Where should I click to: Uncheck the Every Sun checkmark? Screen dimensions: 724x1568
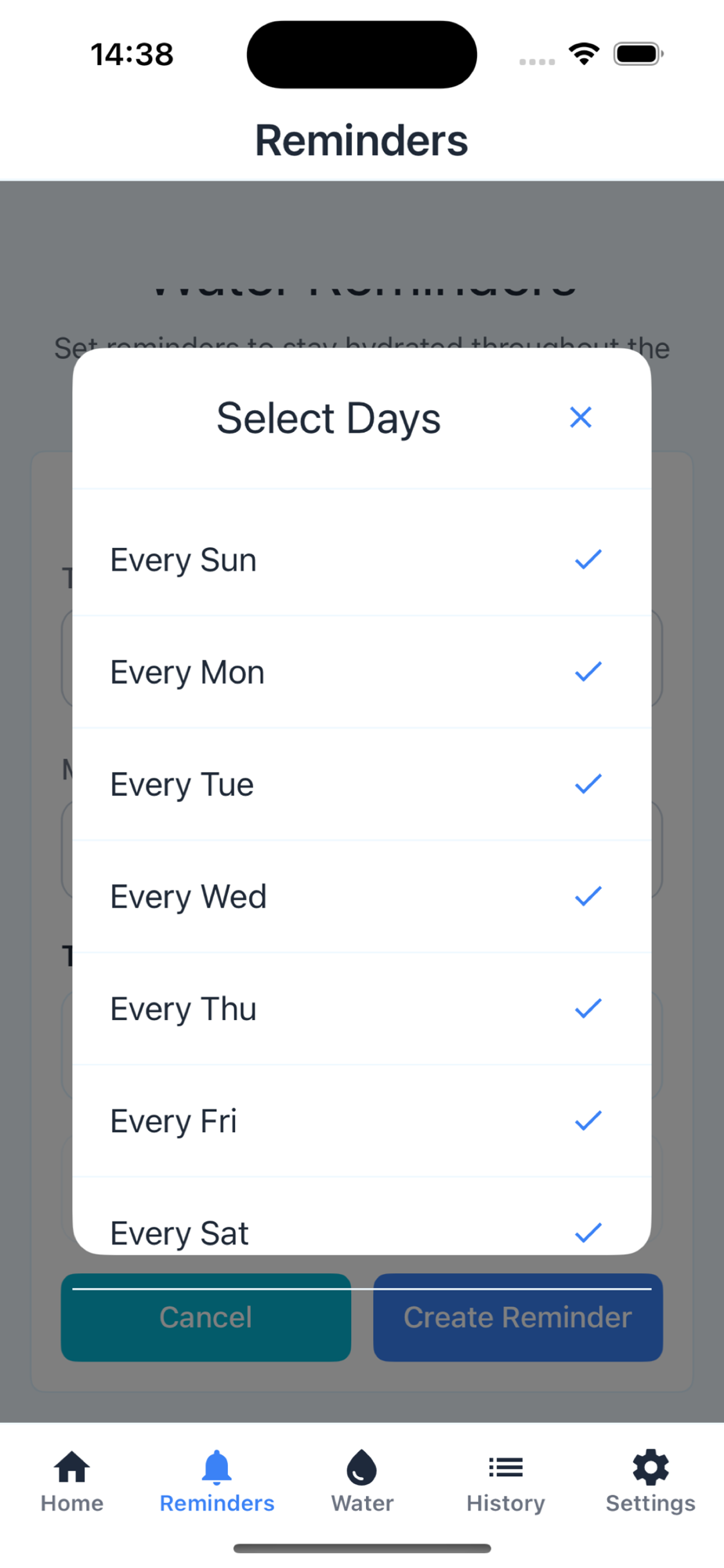click(588, 560)
